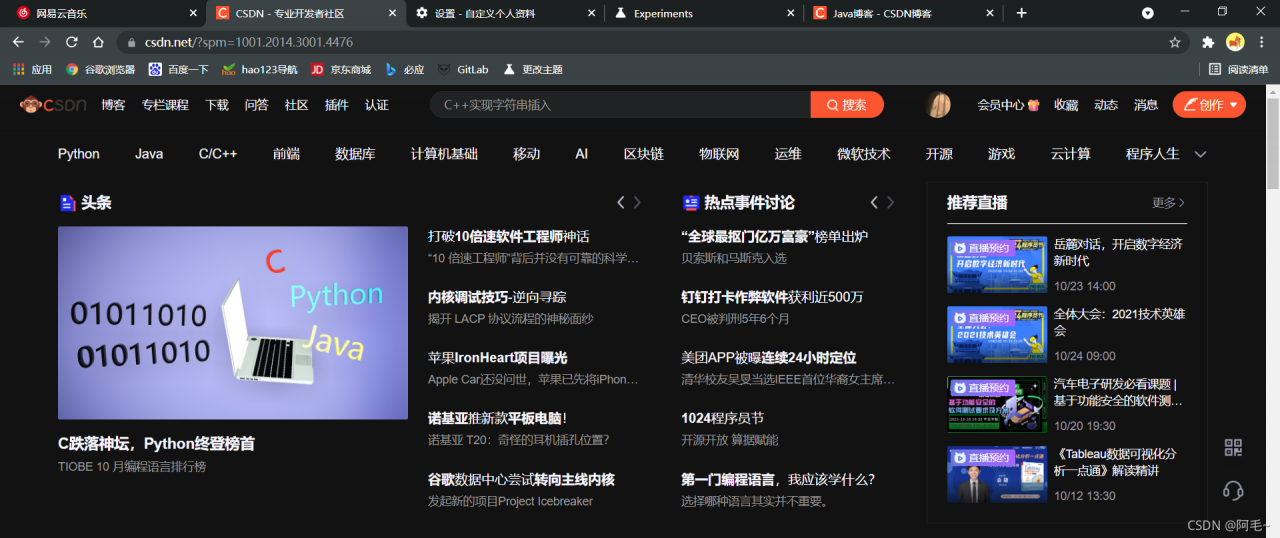Click the CSDN search input field
The width and height of the screenshot is (1280, 538).
point(620,104)
